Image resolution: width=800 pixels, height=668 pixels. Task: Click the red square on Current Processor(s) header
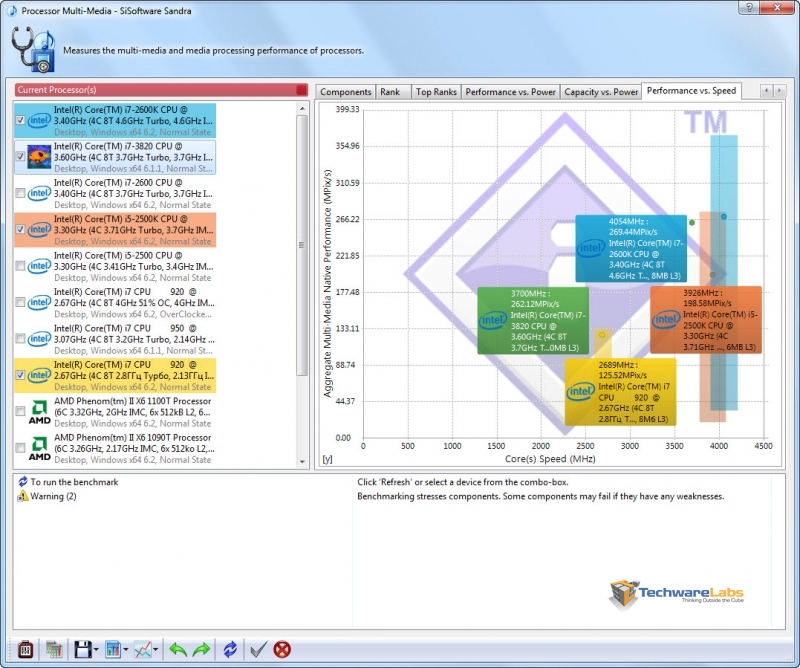pos(302,90)
